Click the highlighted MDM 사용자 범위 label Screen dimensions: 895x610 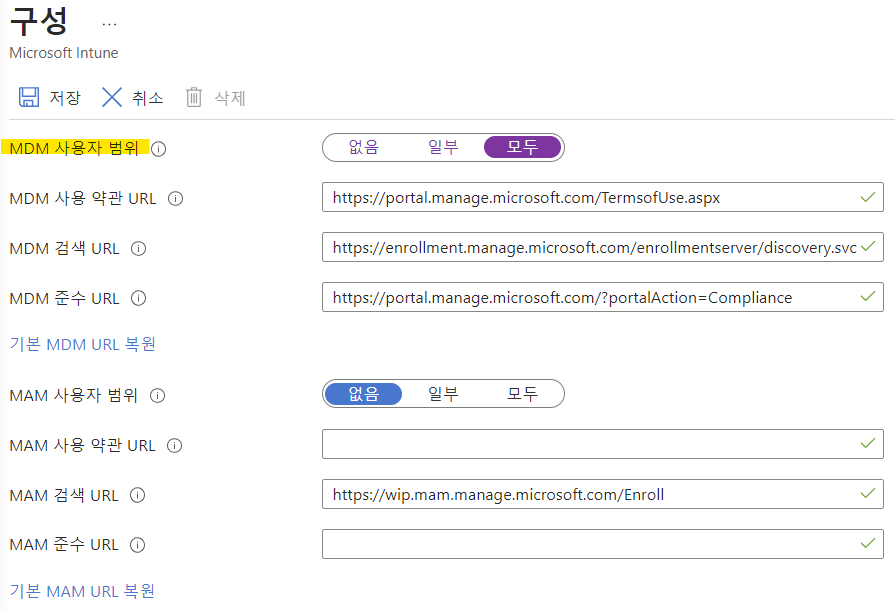[x=74, y=148]
